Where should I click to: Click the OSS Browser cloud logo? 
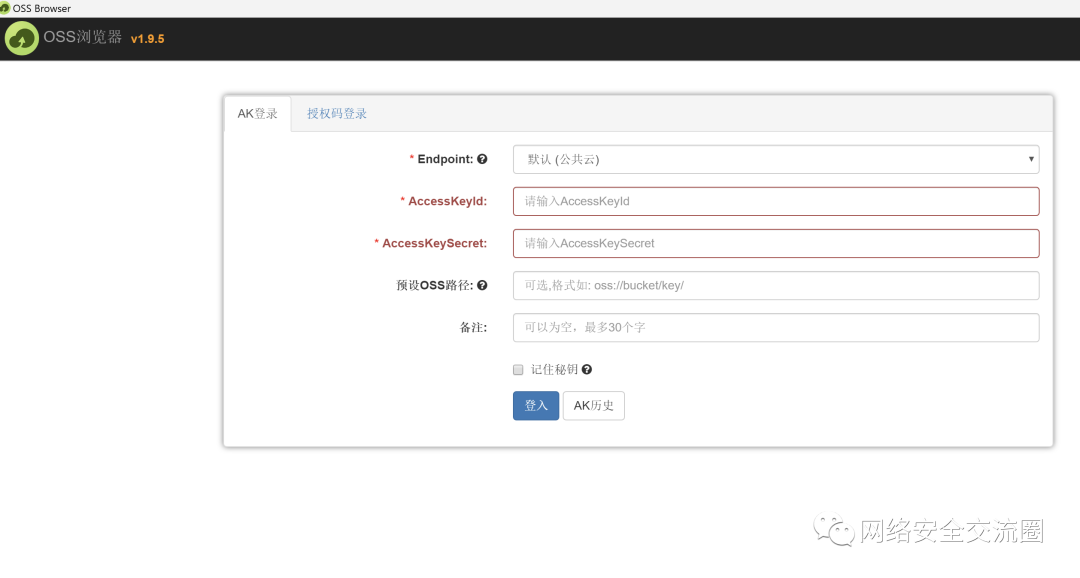click(21, 39)
